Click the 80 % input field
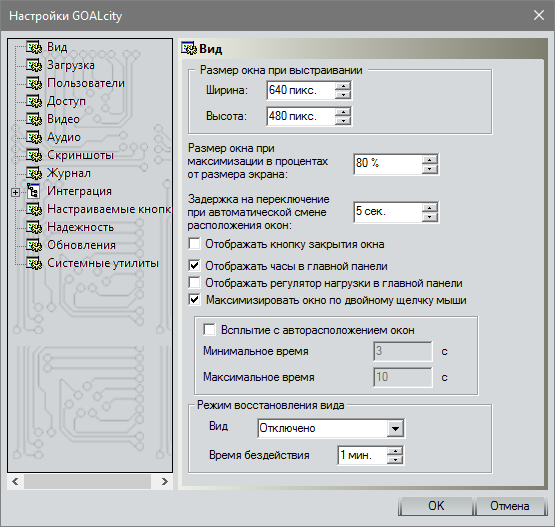Screen dimensions: 555x527 pyautogui.click(x=388, y=164)
